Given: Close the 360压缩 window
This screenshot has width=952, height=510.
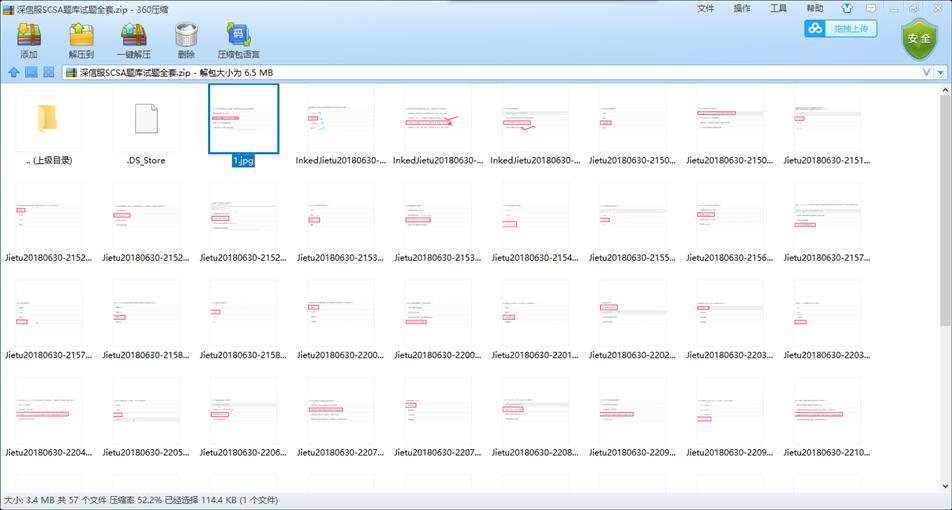Looking at the screenshot, I should 937,8.
